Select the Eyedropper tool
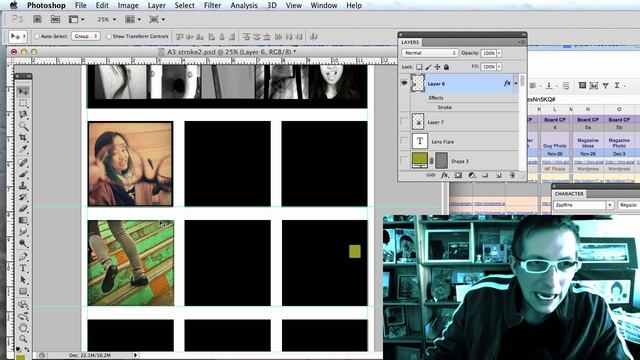The width and height of the screenshot is (640, 360). tap(23, 149)
